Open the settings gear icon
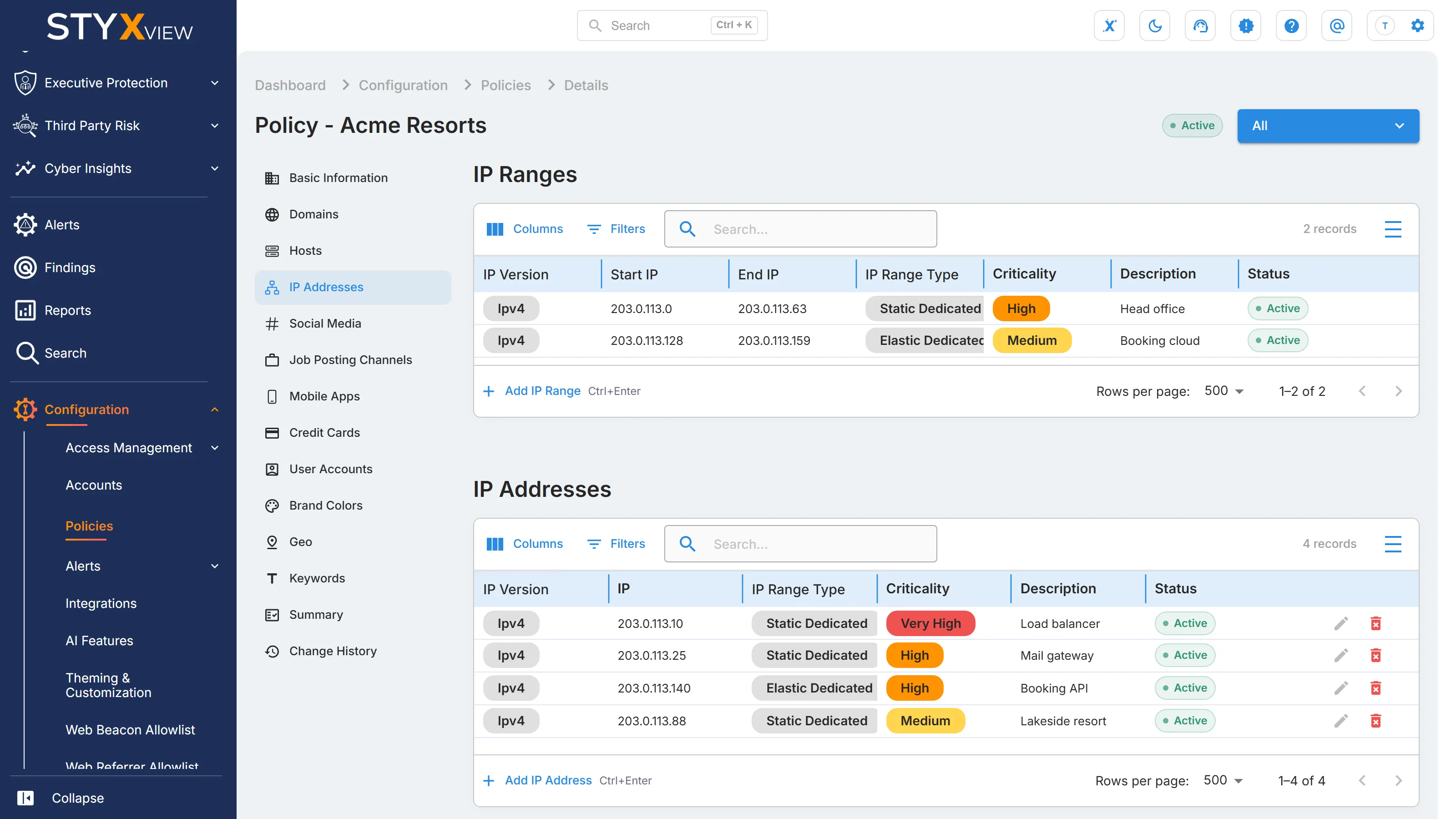Screen dimensions: 1456x819 1418,25
